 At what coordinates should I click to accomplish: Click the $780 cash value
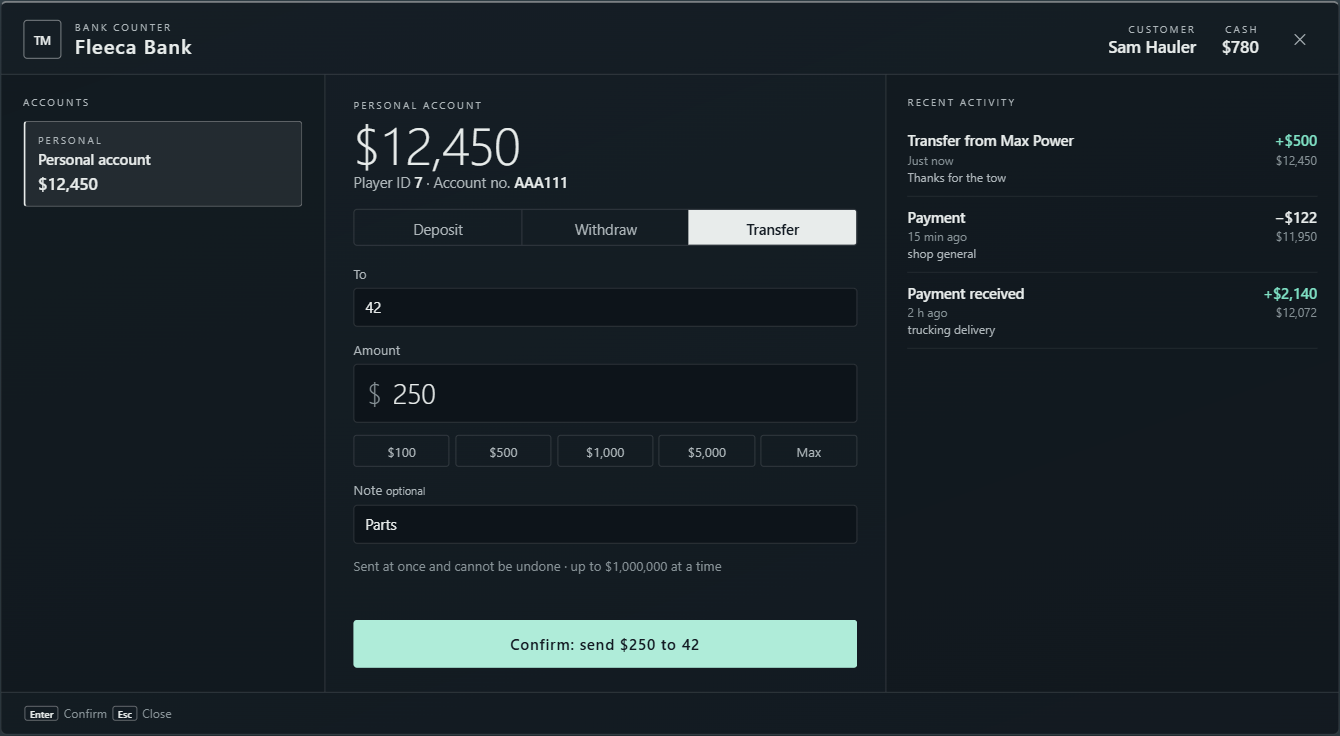pos(1240,47)
